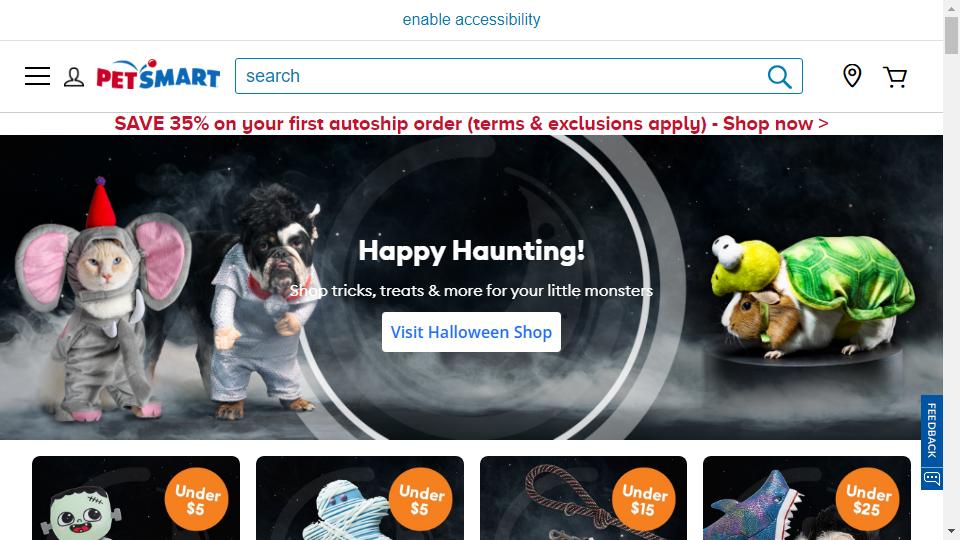
Task: Open the store locator pin icon
Action: [x=852, y=76]
